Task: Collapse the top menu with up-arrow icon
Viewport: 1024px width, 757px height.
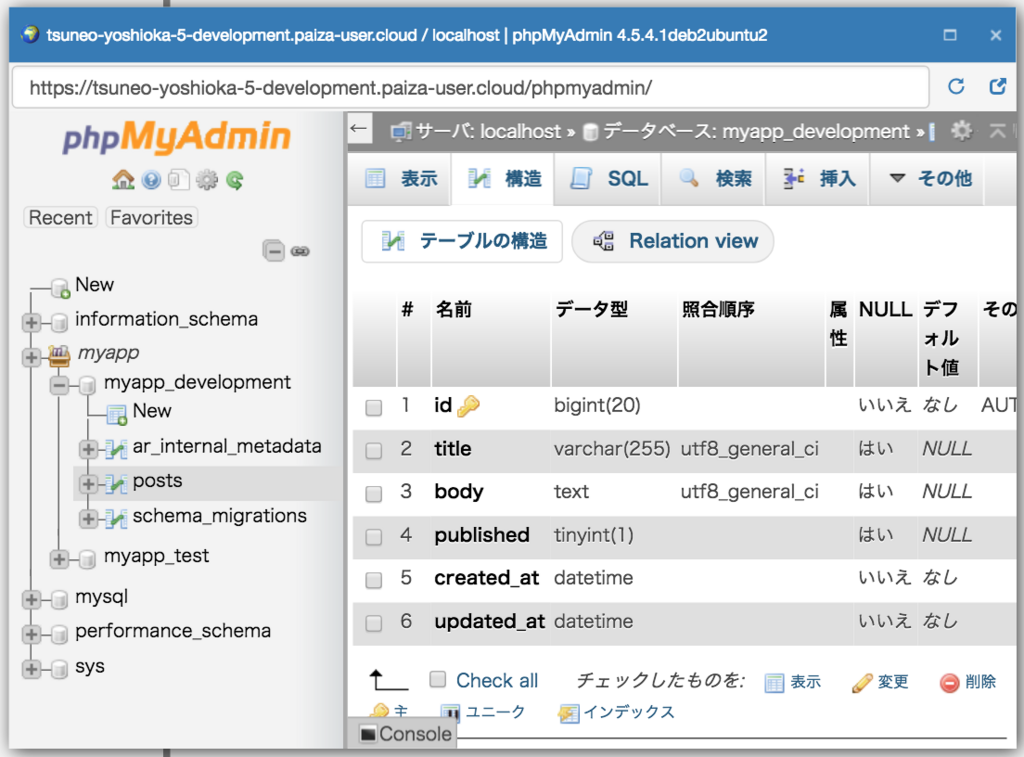Action: point(997,131)
